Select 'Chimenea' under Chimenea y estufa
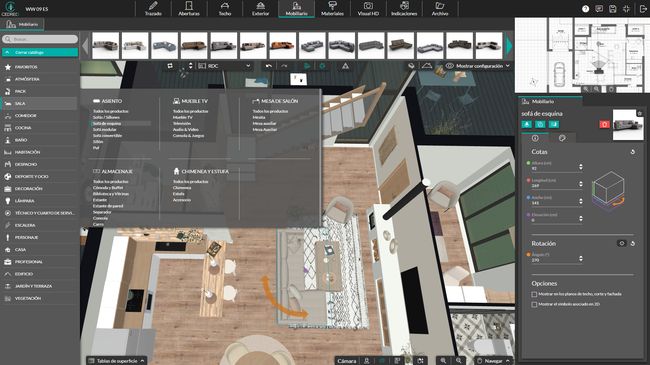The width and height of the screenshot is (650, 365). click(182, 188)
